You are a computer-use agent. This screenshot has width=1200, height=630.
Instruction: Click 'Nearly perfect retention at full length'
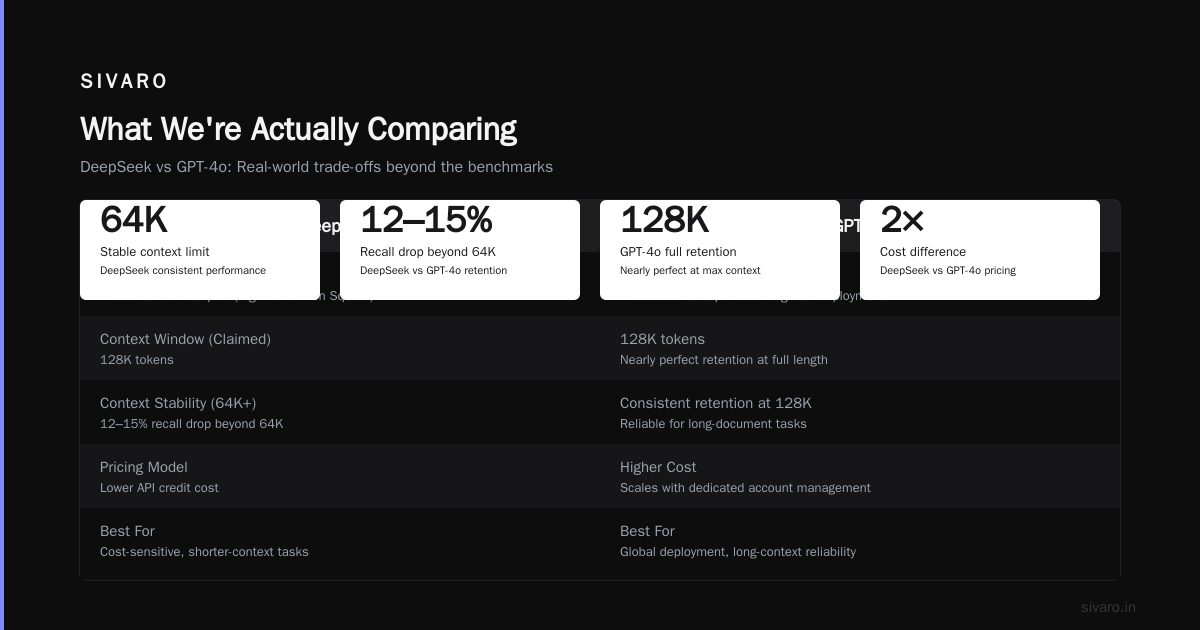724,360
